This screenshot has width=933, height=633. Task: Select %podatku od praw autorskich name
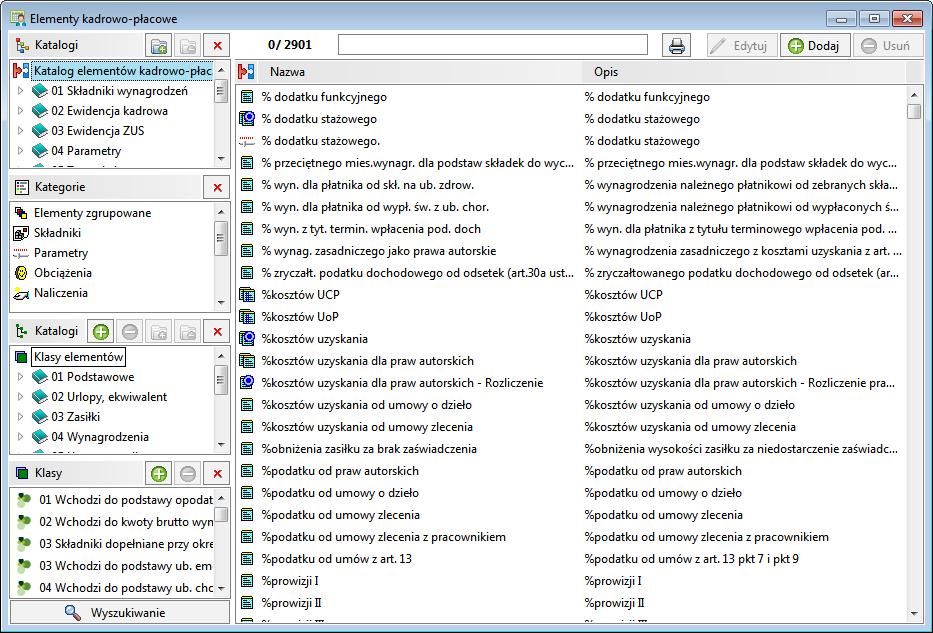coord(340,471)
